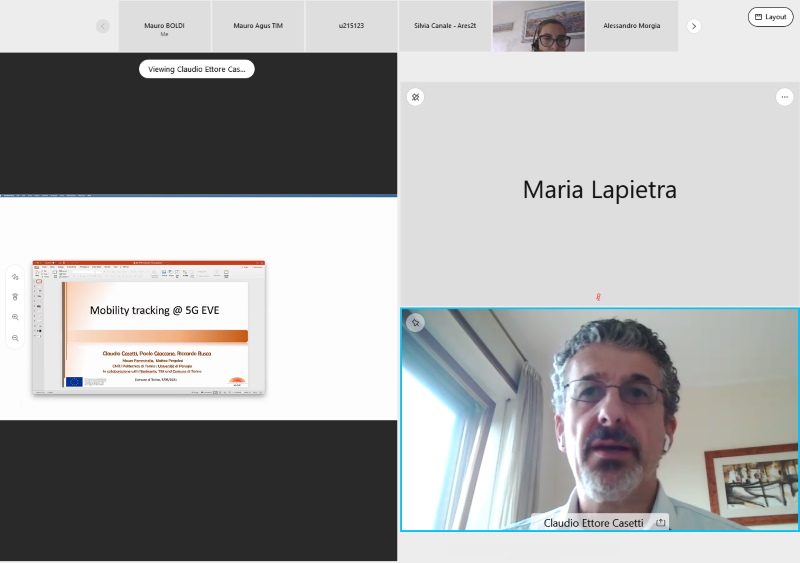
Task: Zoom out of the shared content
Action: tap(15, 338)
